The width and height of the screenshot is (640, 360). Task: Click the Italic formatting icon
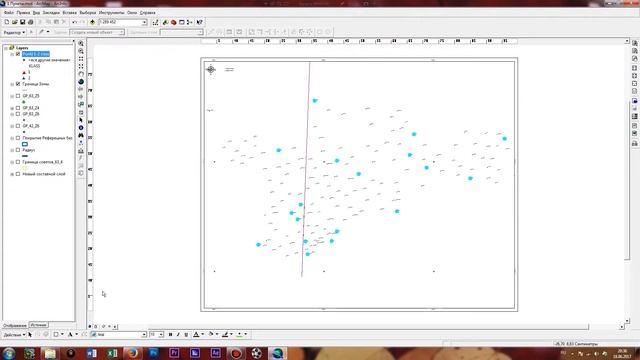[178, 335]
